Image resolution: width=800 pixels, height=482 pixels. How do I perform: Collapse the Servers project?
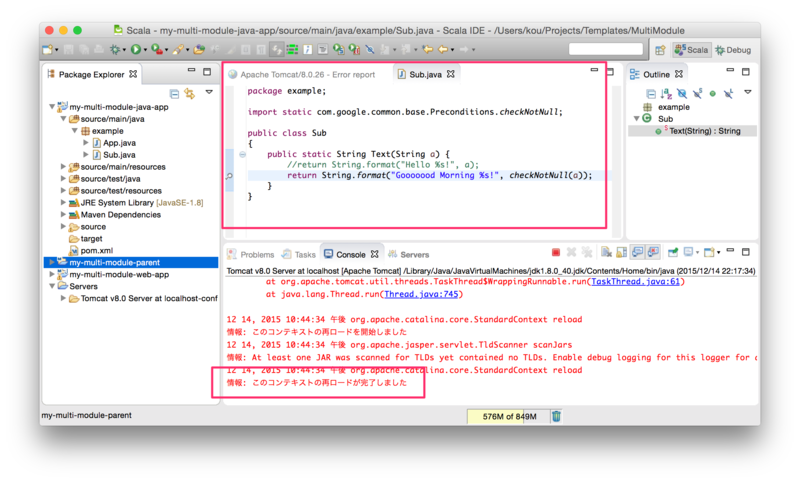52,286
